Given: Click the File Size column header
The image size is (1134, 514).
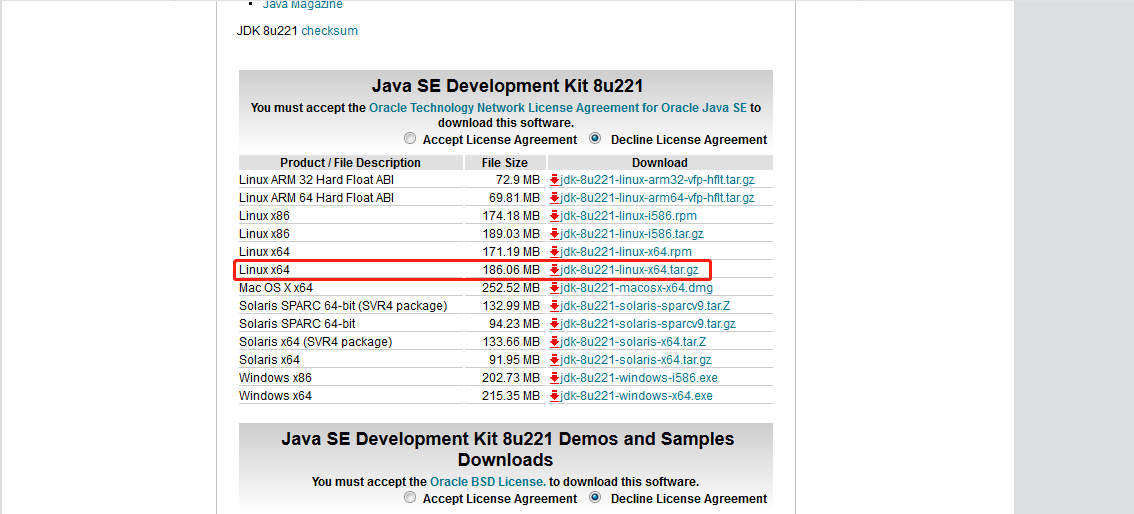Looking at the screenshot, I should click(506, 163).
